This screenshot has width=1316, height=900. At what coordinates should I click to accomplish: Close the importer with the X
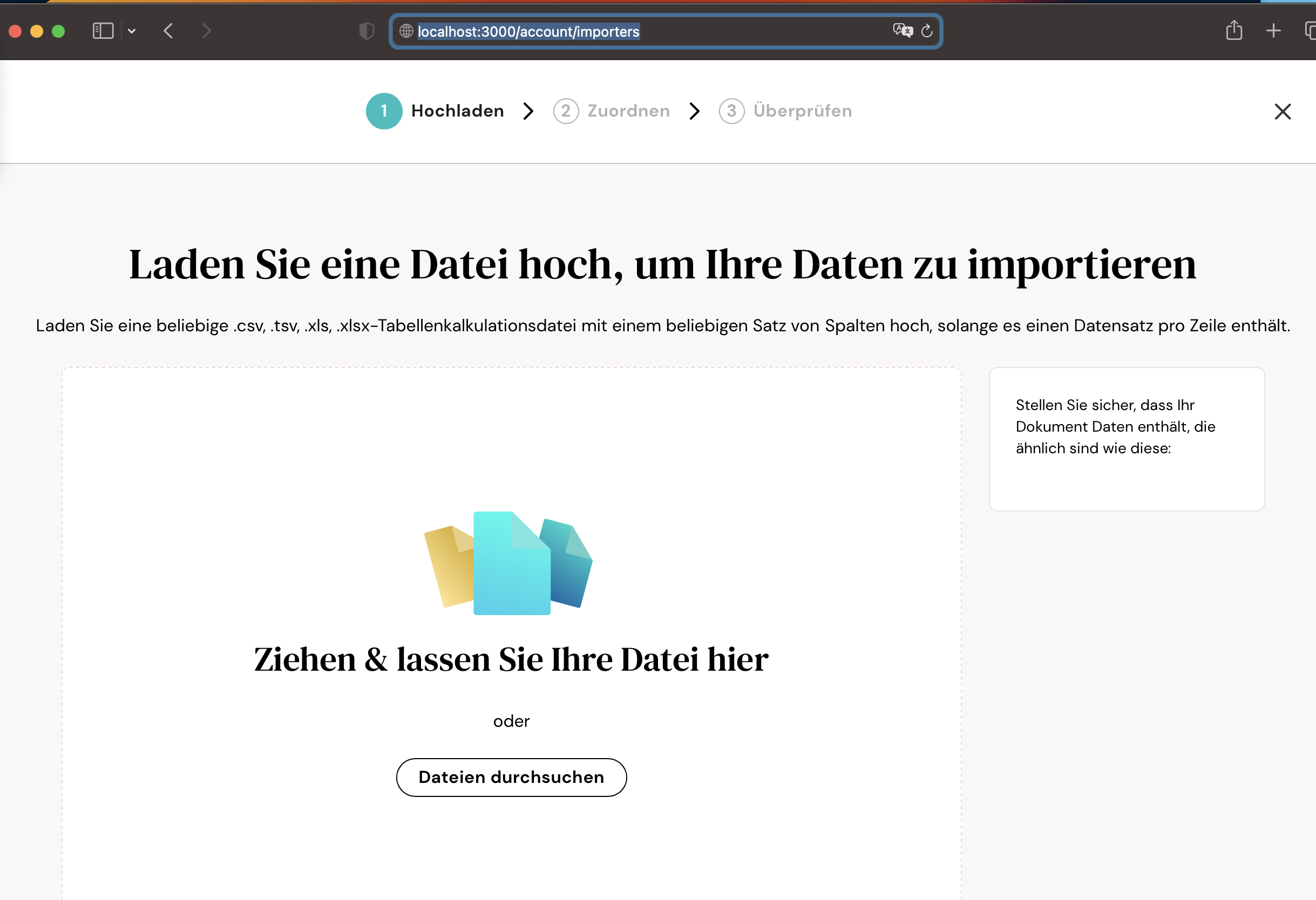1282,112
